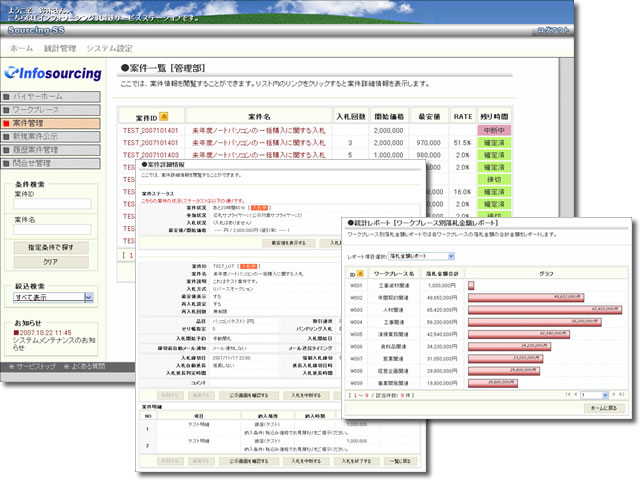Click the 案件ID search input field
The height and width of the screenshot is (480, 640).
tap(50, 205)
